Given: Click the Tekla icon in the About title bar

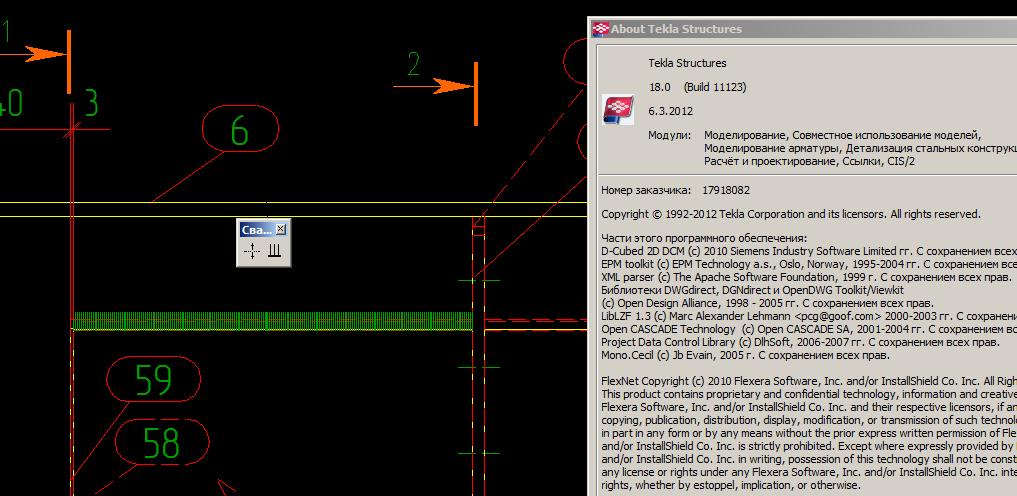Looking at the screenshot, I should click(601, 29).
